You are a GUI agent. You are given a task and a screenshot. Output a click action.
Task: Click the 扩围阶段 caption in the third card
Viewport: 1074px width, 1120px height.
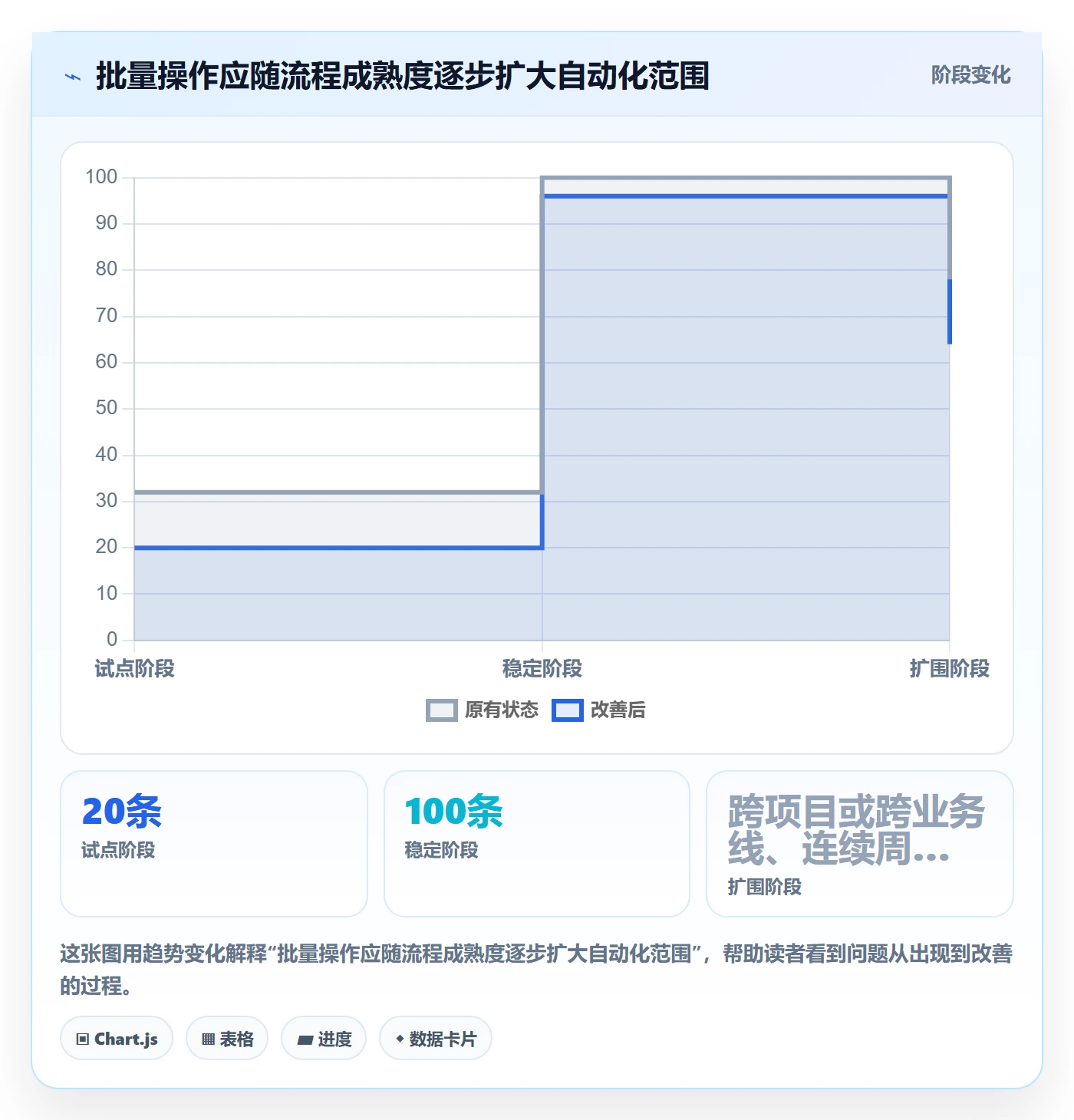[765, 887]
